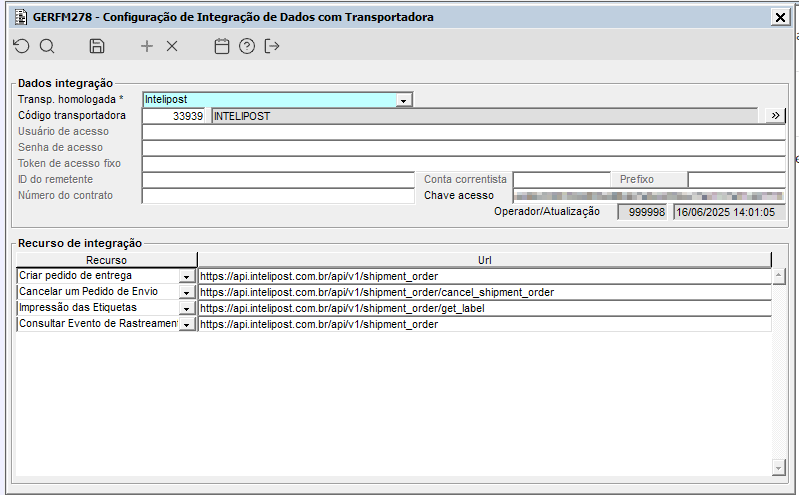Open dropdown for Impressão das Etiquetas
The image size is (799, 495).
[187, 308]
